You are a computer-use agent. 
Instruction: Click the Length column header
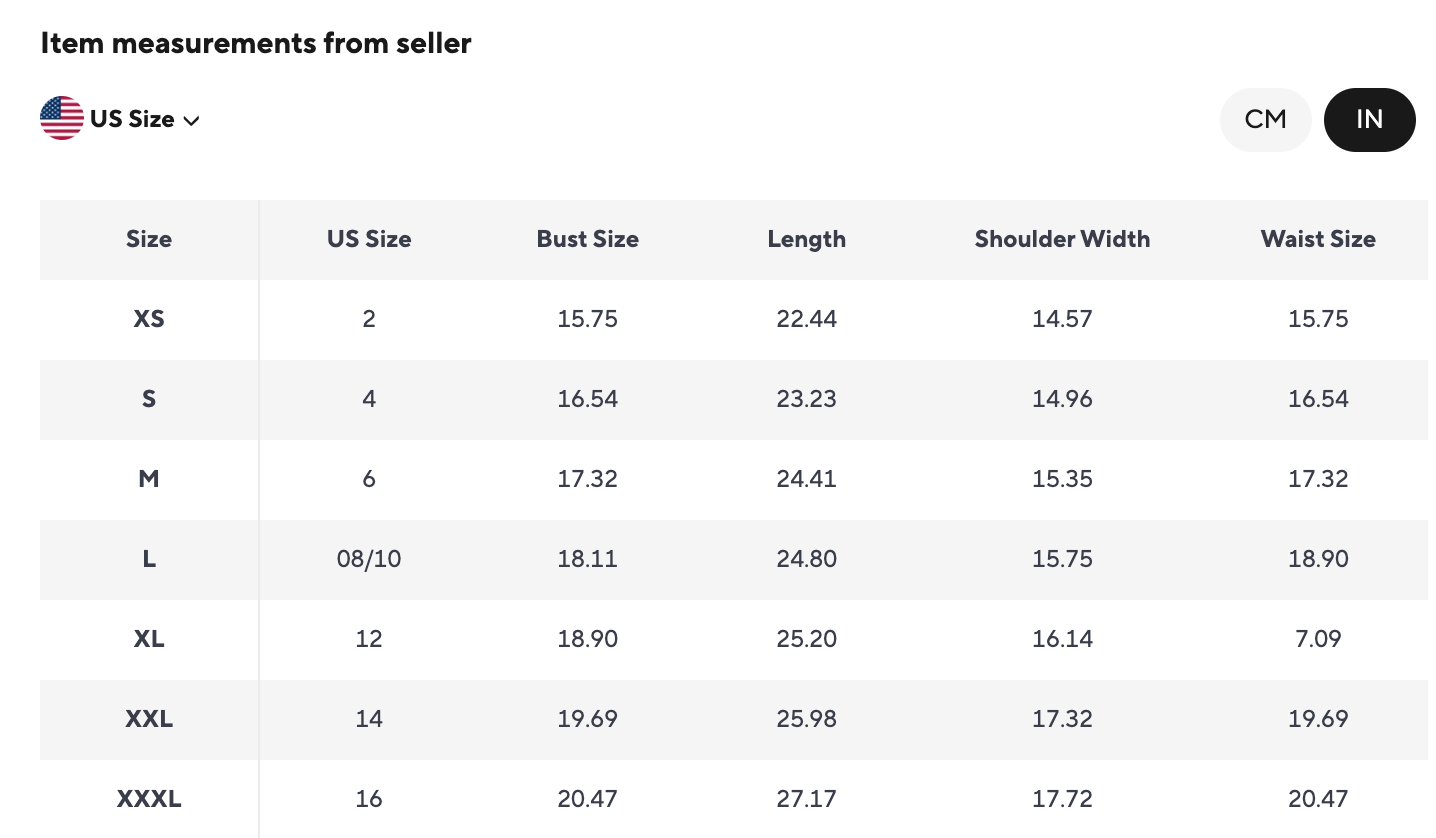click(807, 239)
